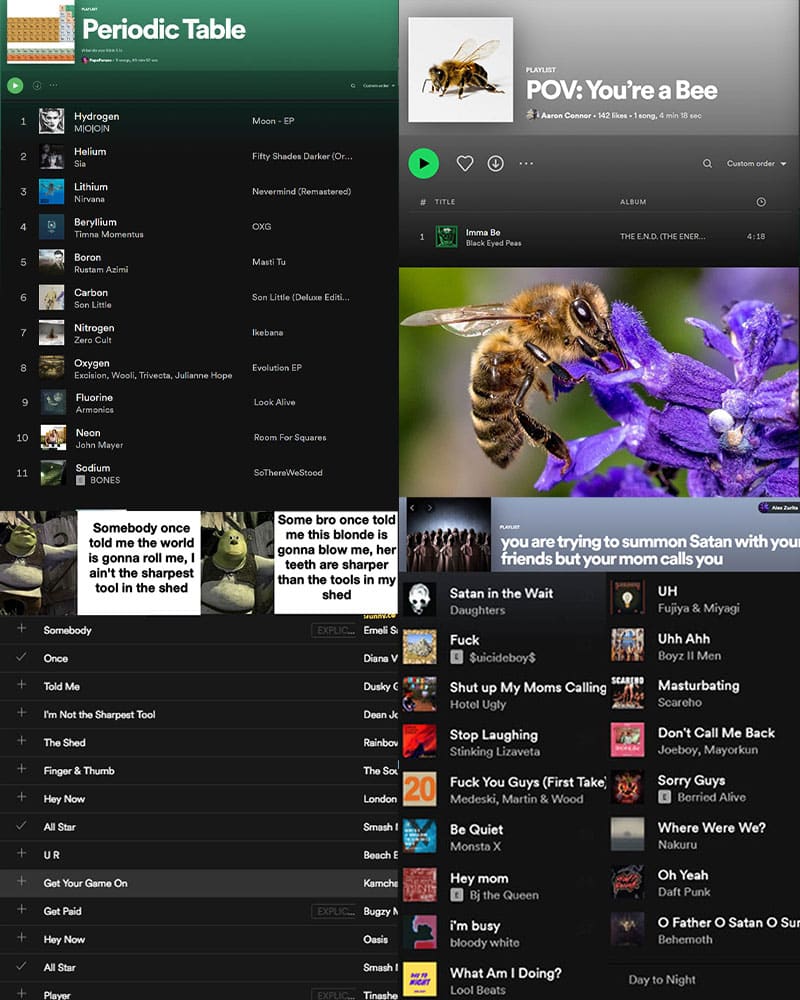800x1000 pixels.
Task: Sort Bee playlist by the duration clock icon
Action: coord(761,202)
